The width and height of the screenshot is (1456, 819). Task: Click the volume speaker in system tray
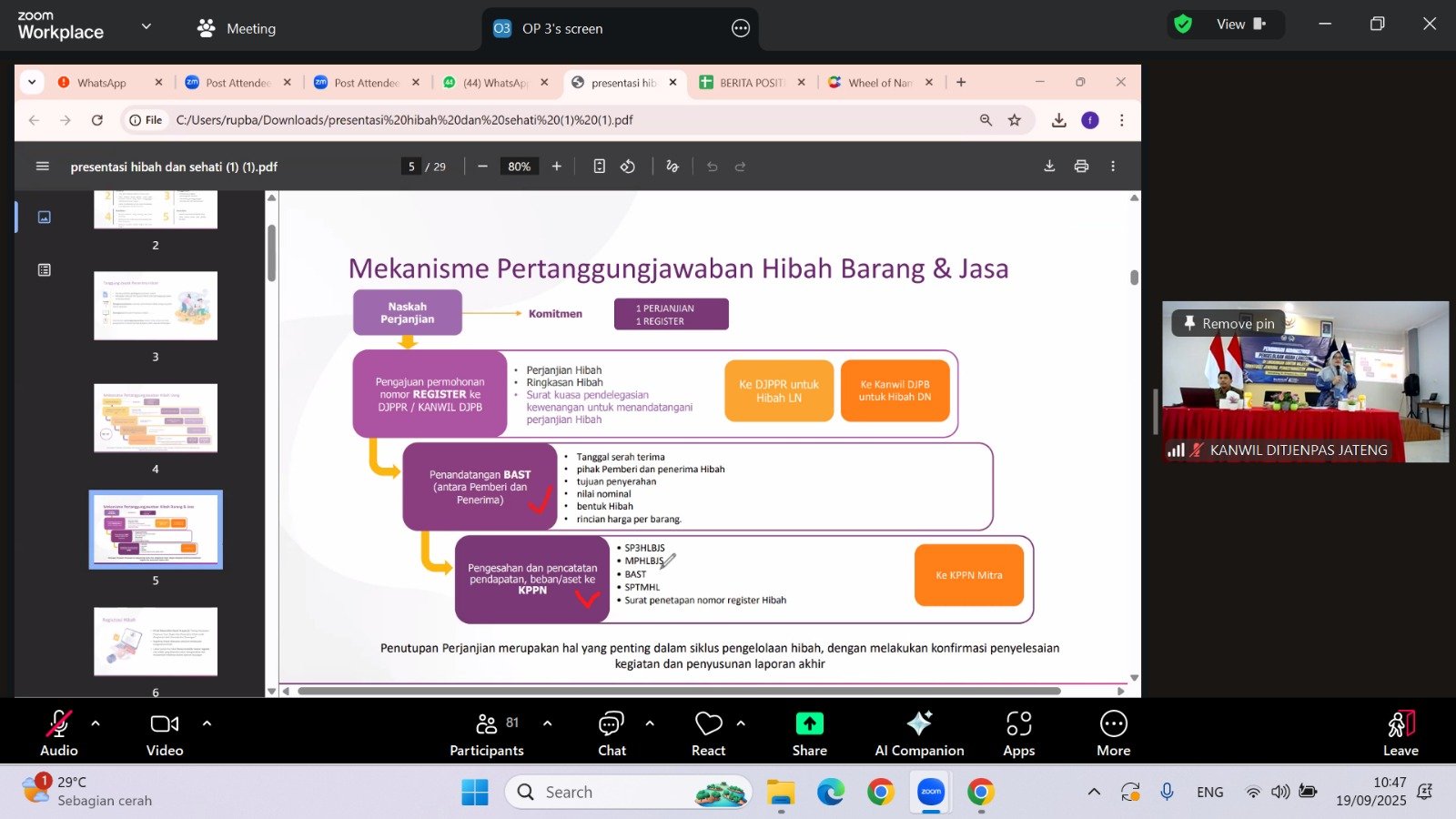(1280, 792)
